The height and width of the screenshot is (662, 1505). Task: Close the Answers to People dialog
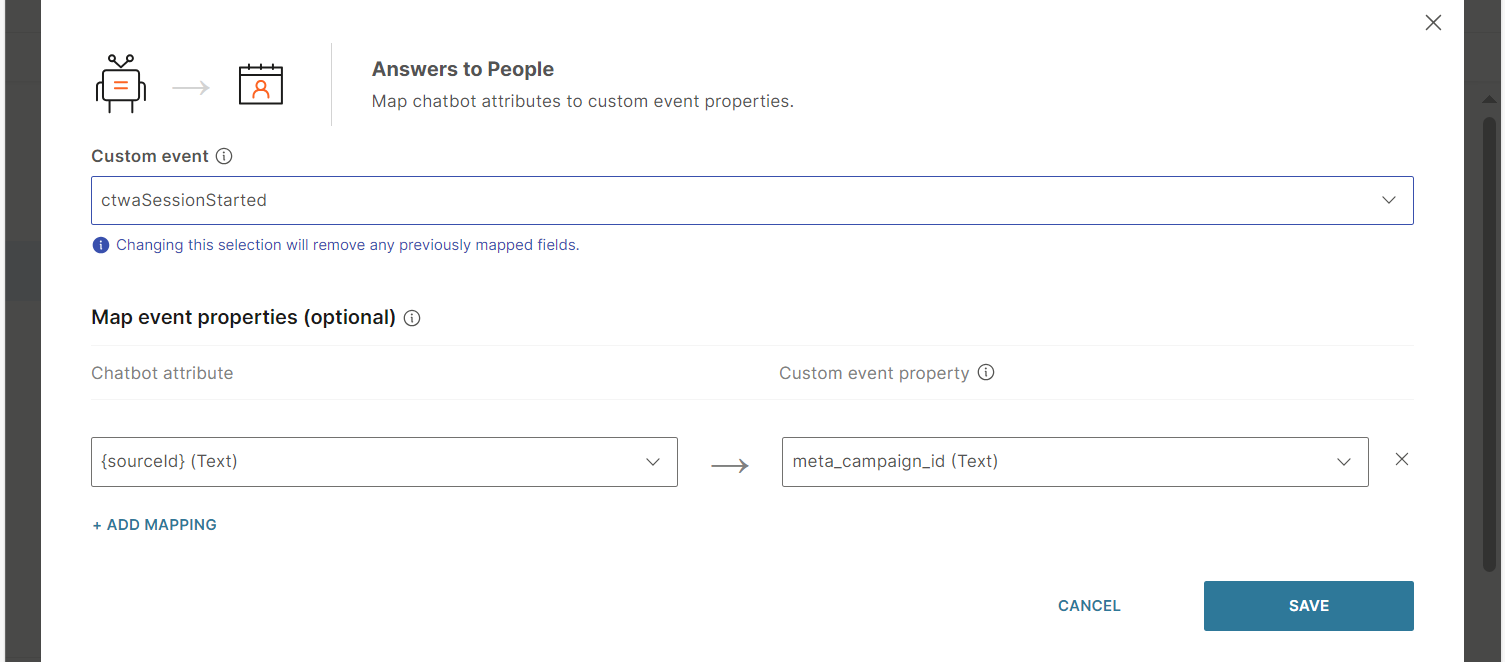(x=1433, y=23)
